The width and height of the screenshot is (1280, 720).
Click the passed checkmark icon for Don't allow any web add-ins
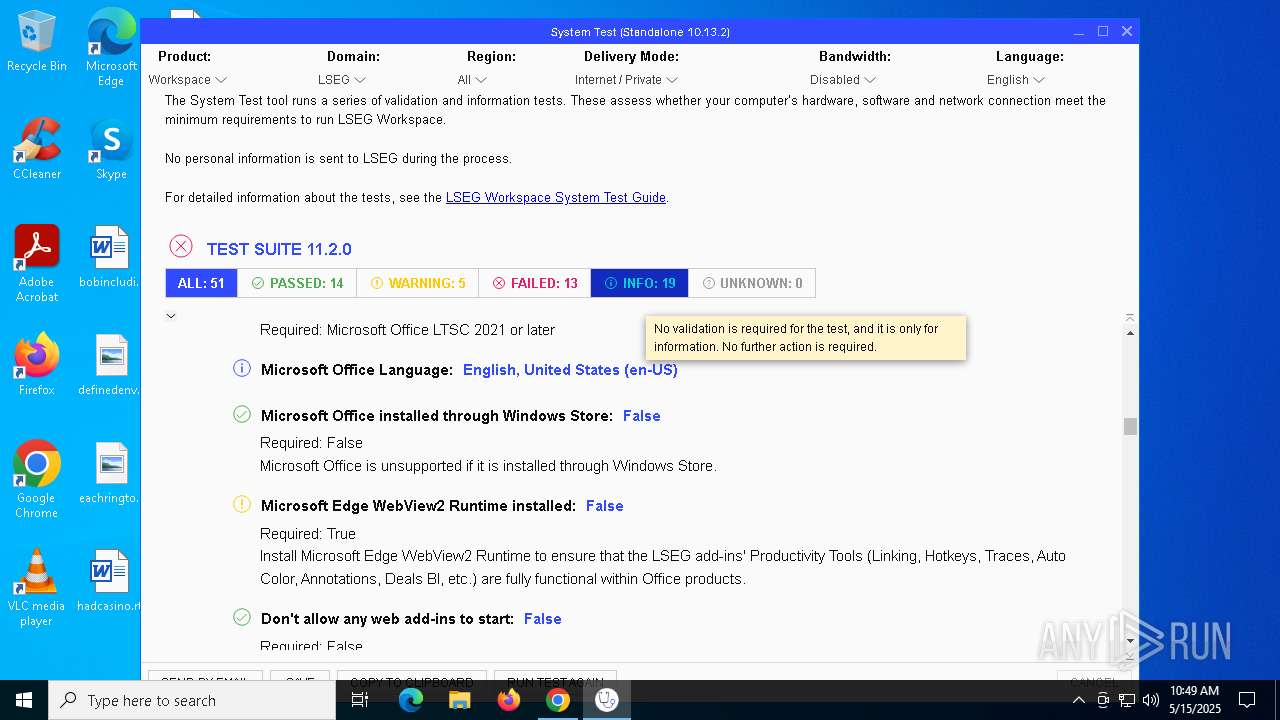pos(242,617)
